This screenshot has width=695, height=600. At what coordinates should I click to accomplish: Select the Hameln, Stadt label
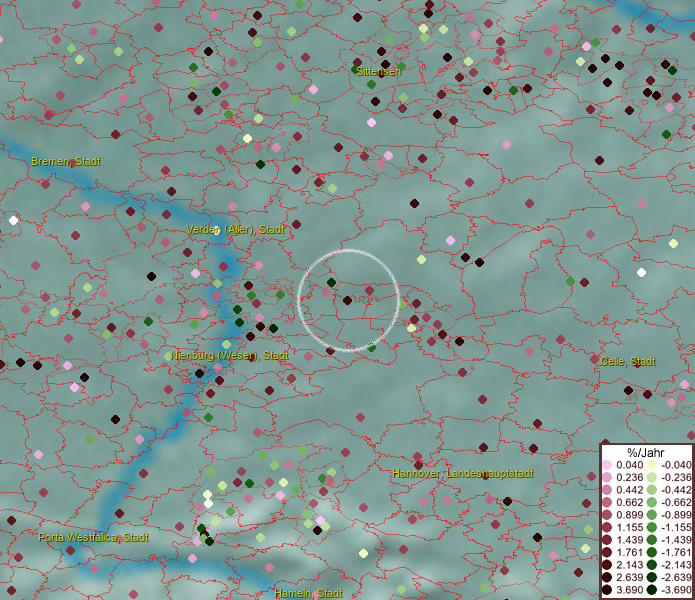(x=308, y=593)
